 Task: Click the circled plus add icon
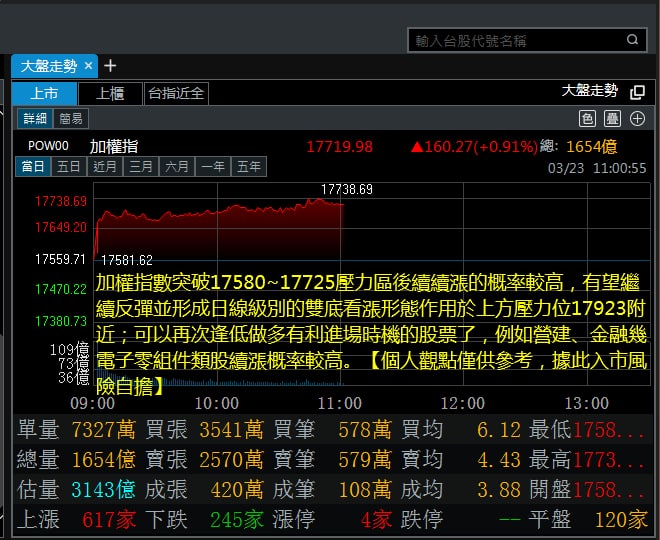[637, 119]
